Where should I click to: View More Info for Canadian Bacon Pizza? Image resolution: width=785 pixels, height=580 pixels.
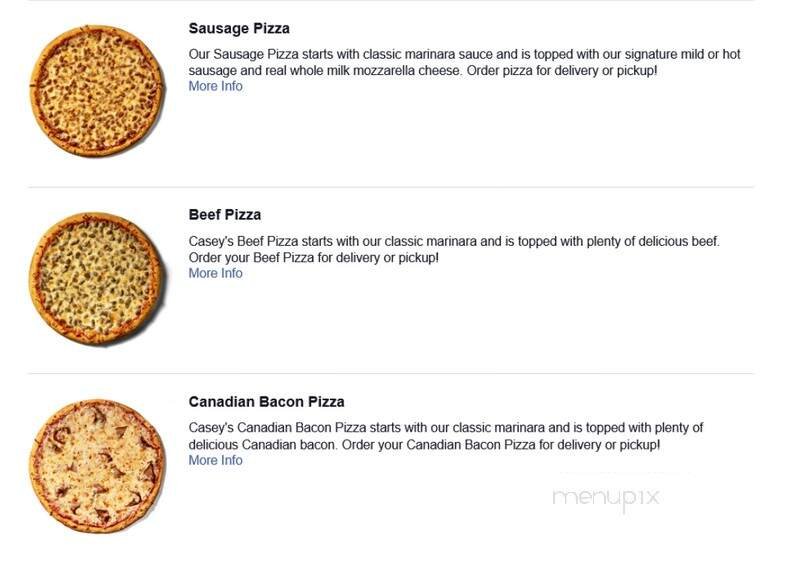pos(215,461)
